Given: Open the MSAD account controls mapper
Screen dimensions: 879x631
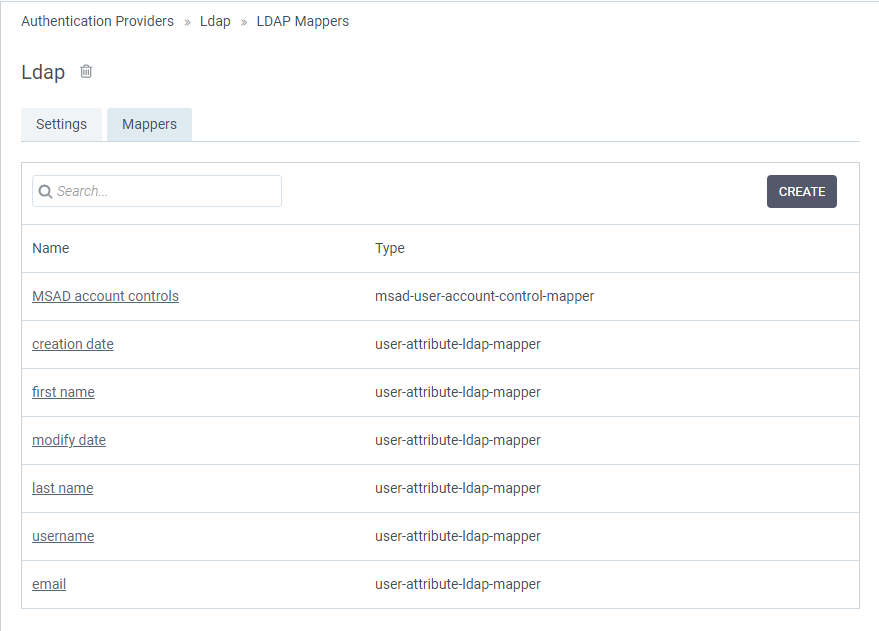Looking at the screenshot, I should click(105, 296).
